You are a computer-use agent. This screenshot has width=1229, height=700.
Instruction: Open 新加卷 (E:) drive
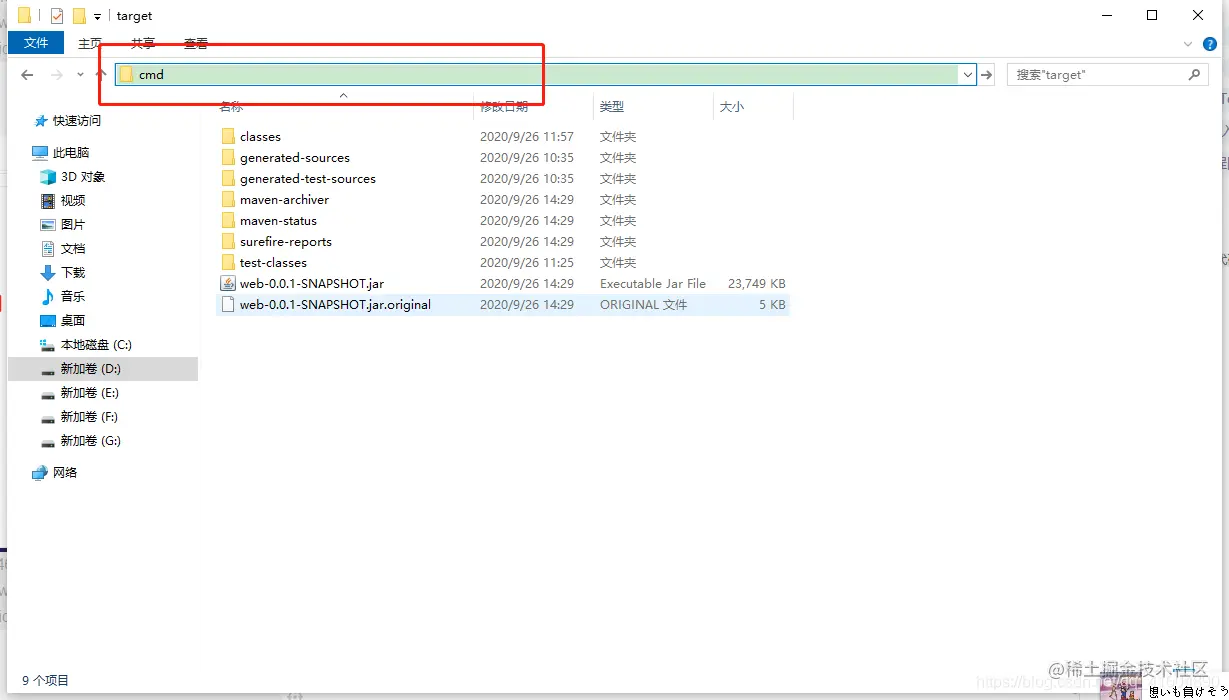pos(89,392)
